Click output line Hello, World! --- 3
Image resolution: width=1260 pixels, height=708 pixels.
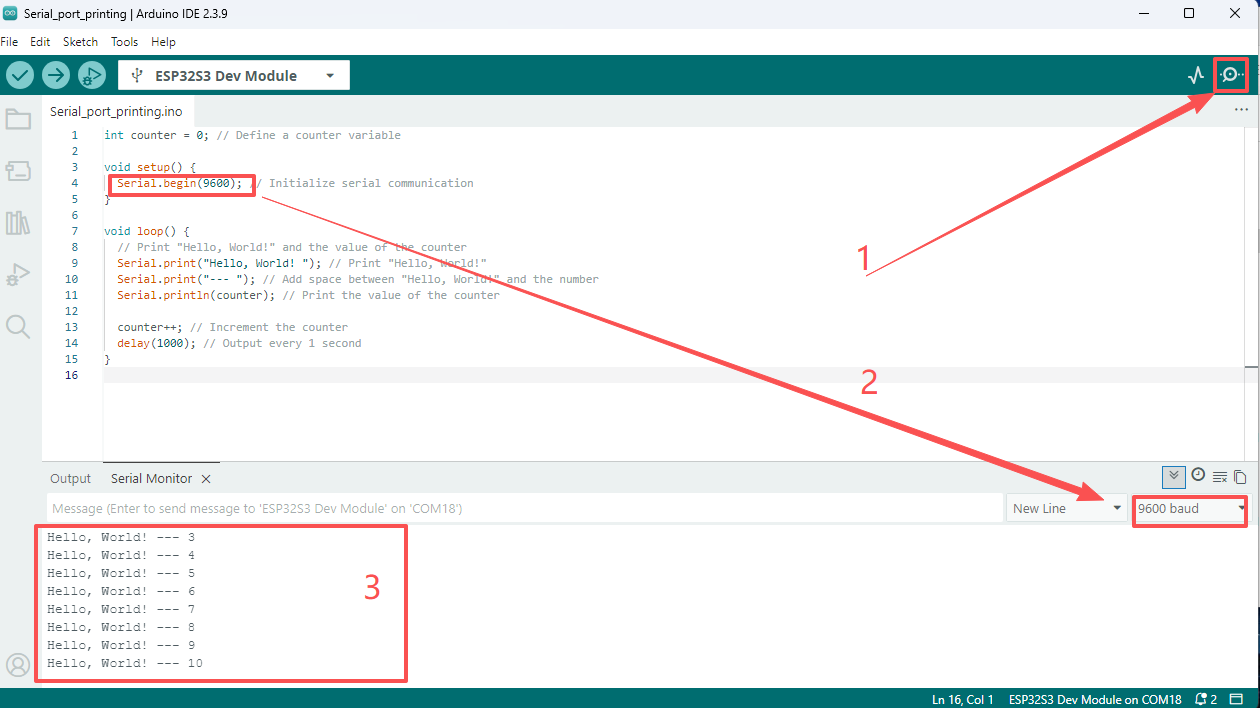121,537
